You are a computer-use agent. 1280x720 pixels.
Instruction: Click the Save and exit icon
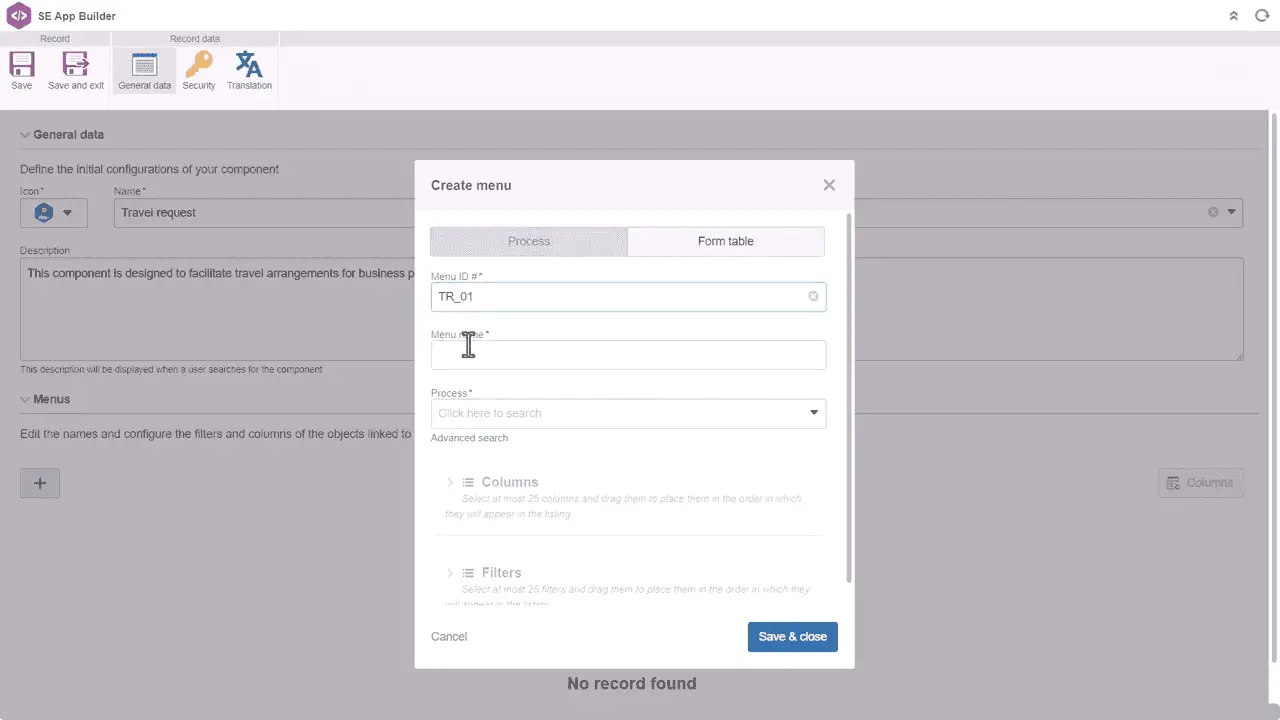click(76, 66)
